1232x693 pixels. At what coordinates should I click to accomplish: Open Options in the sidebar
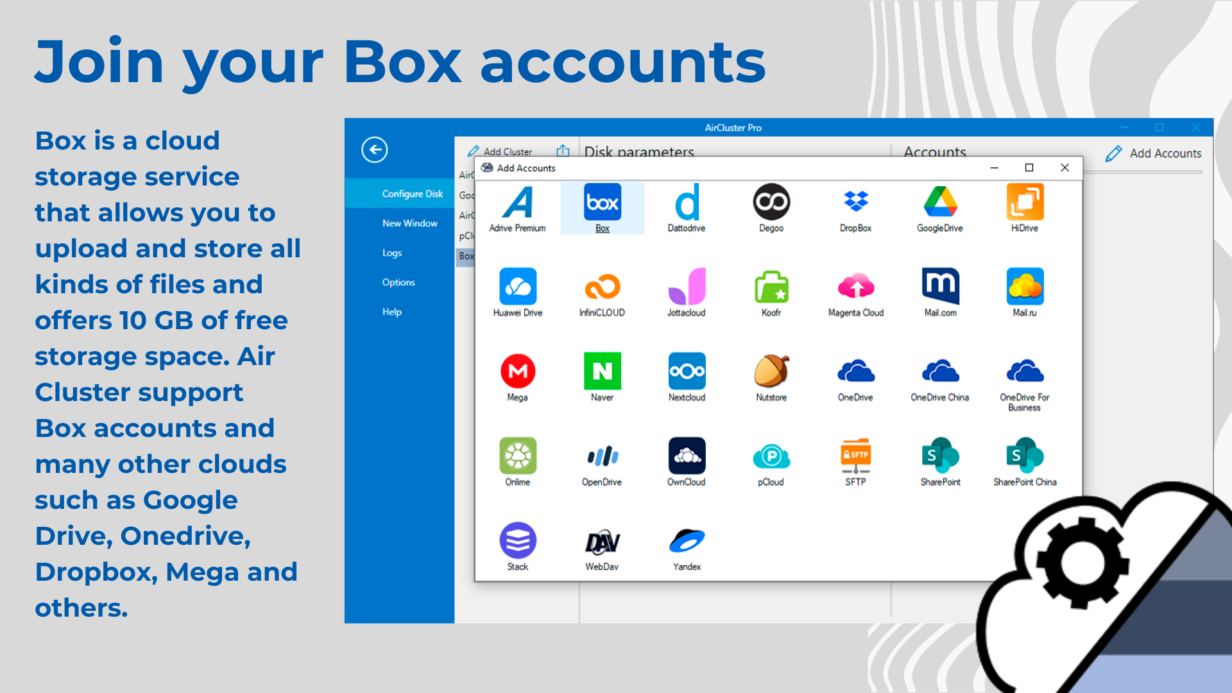coord(400,282)
